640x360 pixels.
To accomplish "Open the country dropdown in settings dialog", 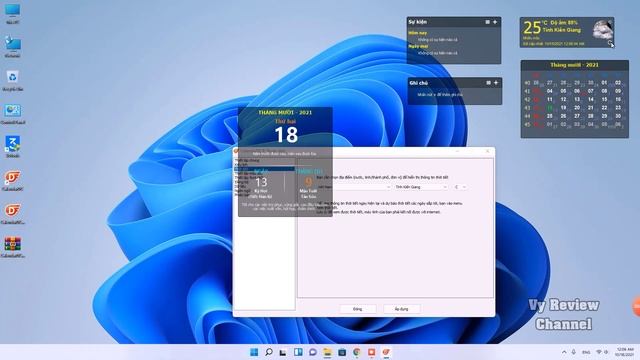I will 354,187.
